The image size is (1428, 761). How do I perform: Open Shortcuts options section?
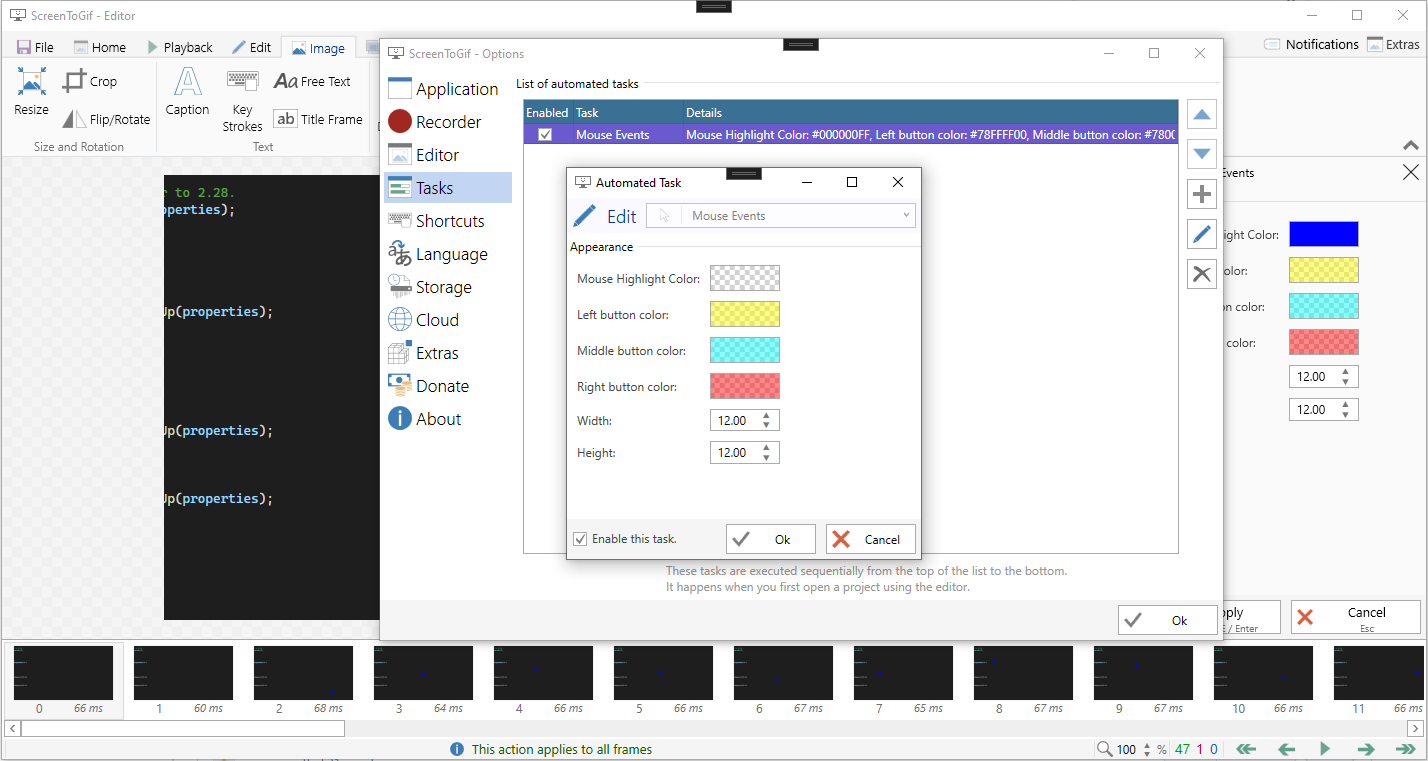tap(447, 221)
